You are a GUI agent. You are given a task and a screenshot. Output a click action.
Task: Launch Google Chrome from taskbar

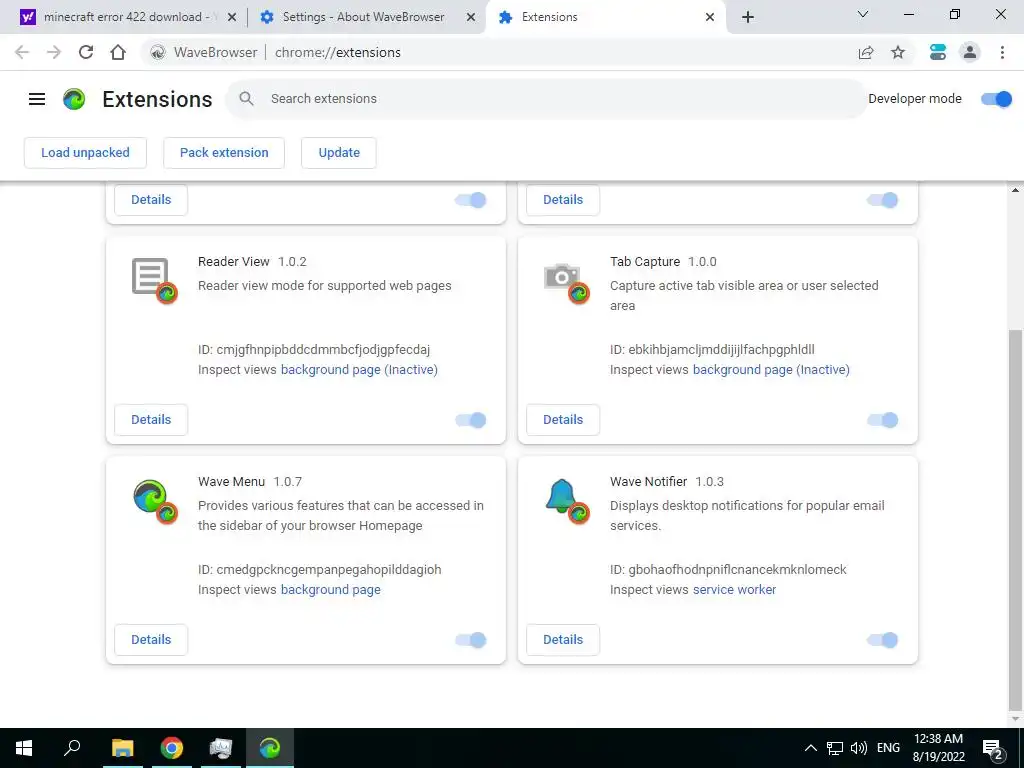point(171,748)
